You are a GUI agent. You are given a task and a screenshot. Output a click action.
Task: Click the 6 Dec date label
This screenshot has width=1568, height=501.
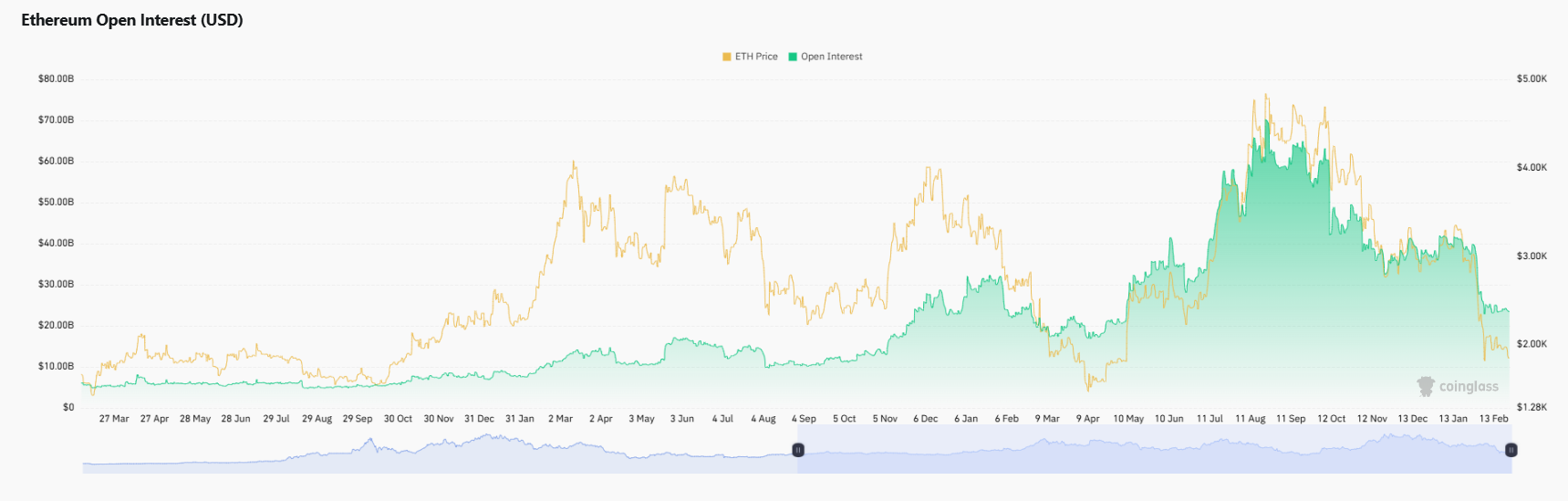(925, 419)
